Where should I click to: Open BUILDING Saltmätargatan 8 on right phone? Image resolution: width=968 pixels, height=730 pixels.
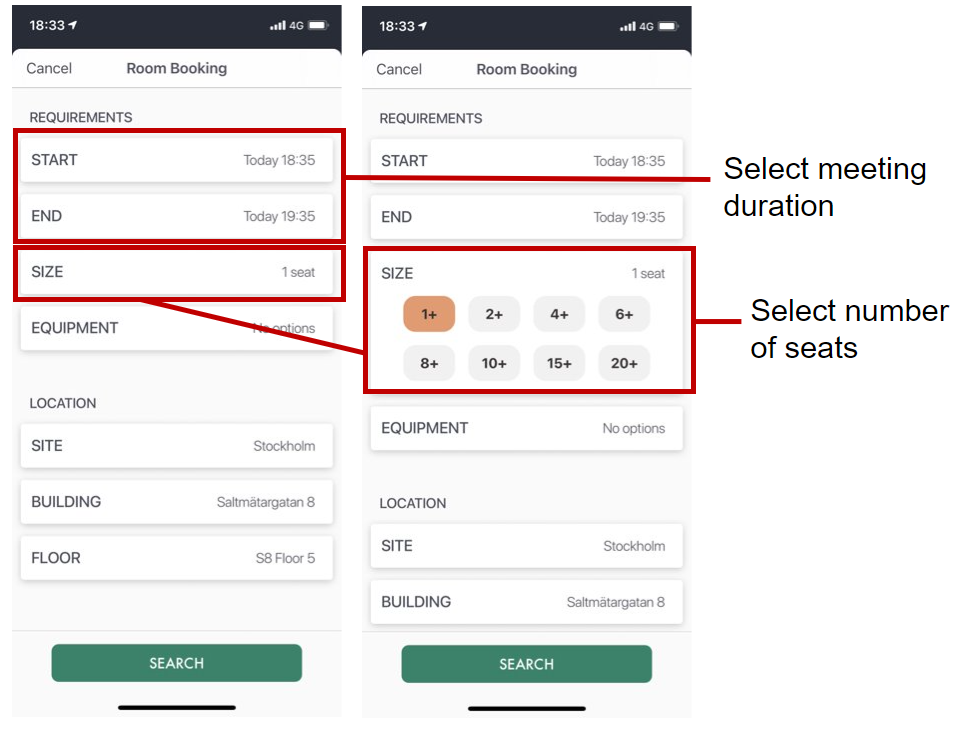(x=527, y=602)
